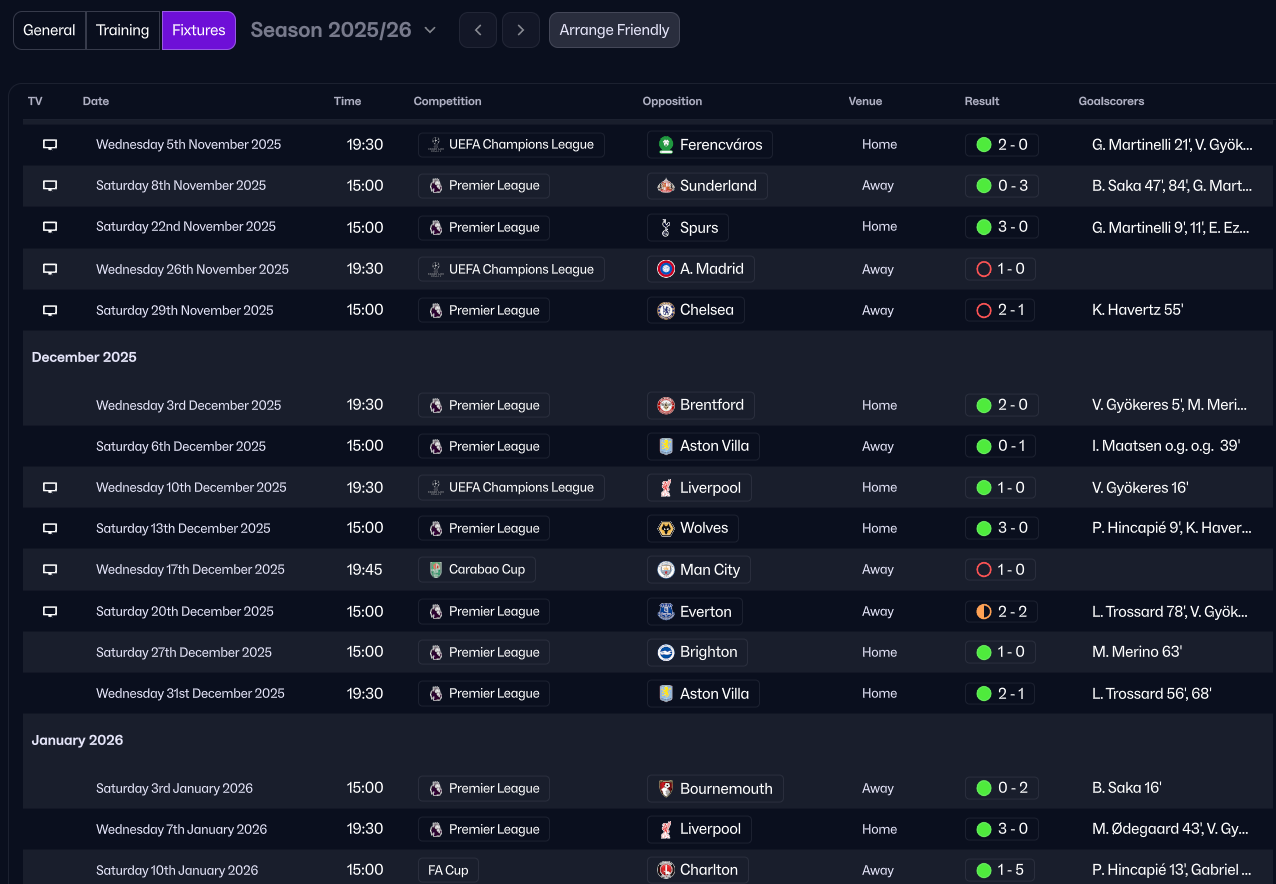Viewport: 1276px width, 884px height.
Task: Click the Carabao Cup competition icon
Action: point(435,570)
